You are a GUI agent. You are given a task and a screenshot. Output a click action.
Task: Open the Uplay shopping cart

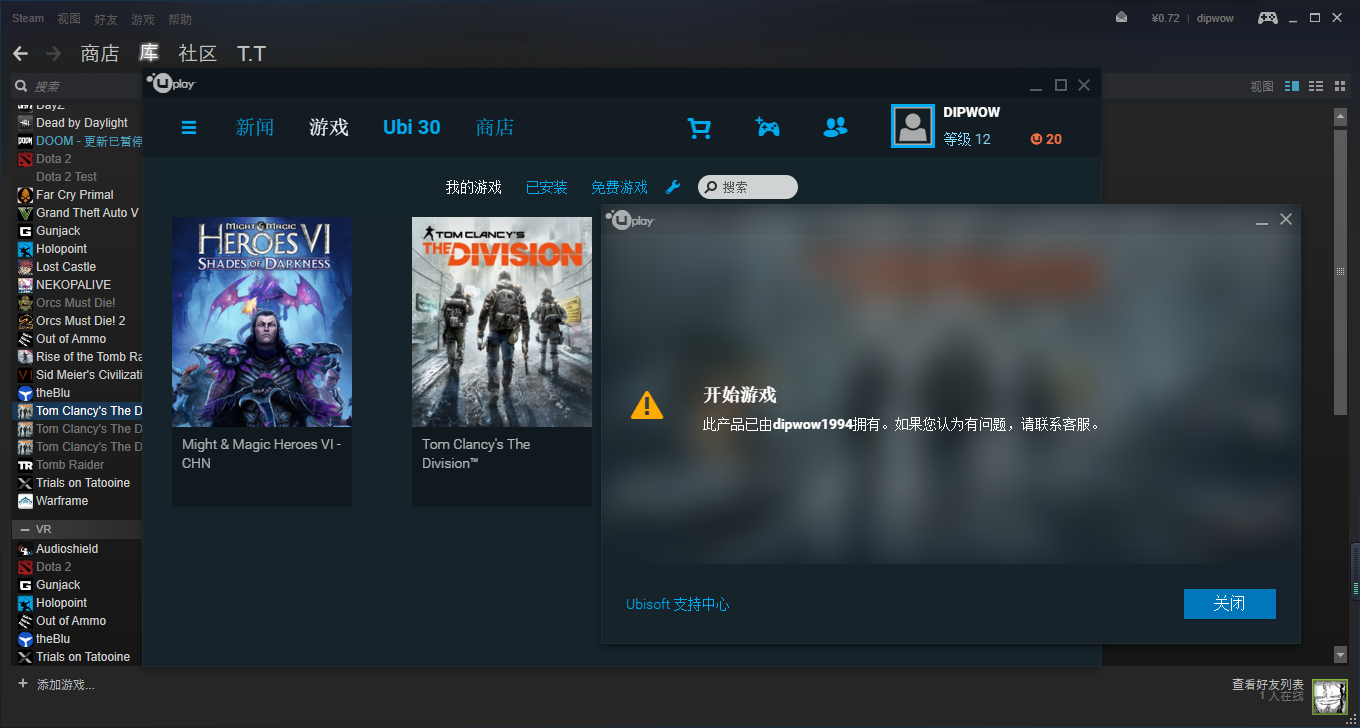(x=699, y=128)
